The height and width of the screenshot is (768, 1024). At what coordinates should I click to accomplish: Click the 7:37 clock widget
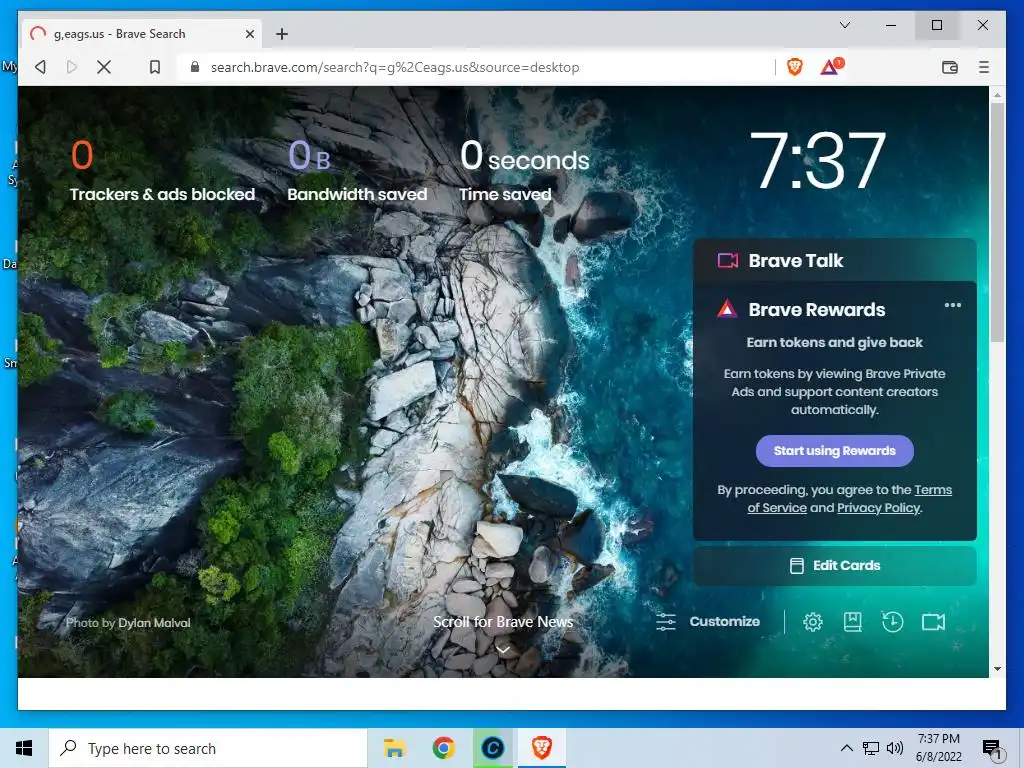point(817,161)
